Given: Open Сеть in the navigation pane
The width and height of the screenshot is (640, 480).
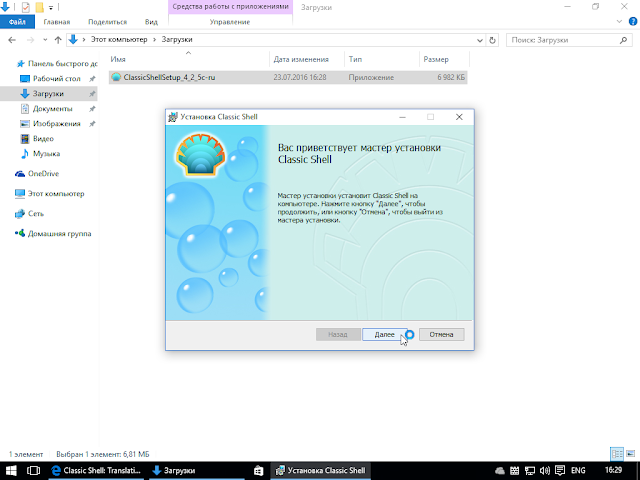Looking at the screenshot, I should pos(29,214).
